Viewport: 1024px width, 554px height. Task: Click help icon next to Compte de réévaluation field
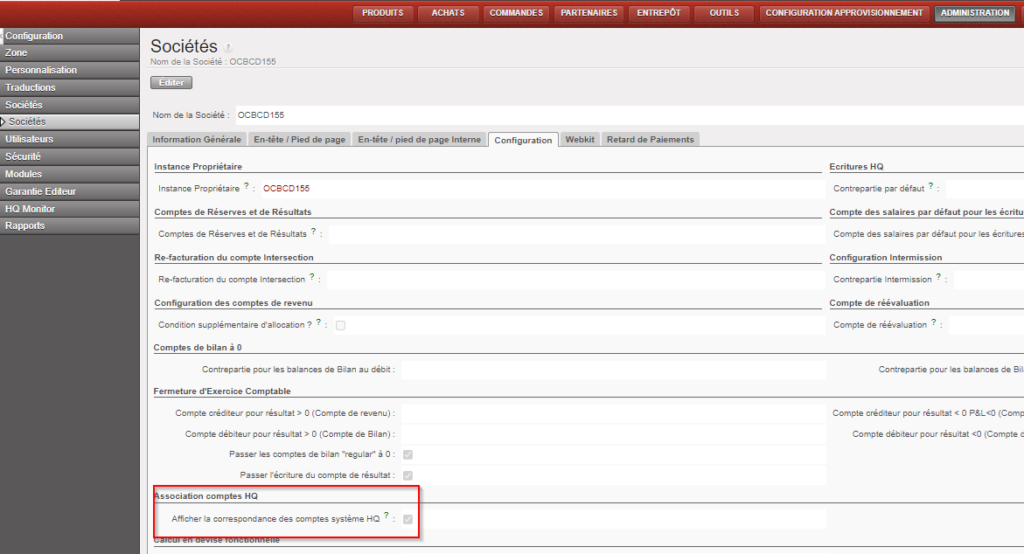[934, 322]
